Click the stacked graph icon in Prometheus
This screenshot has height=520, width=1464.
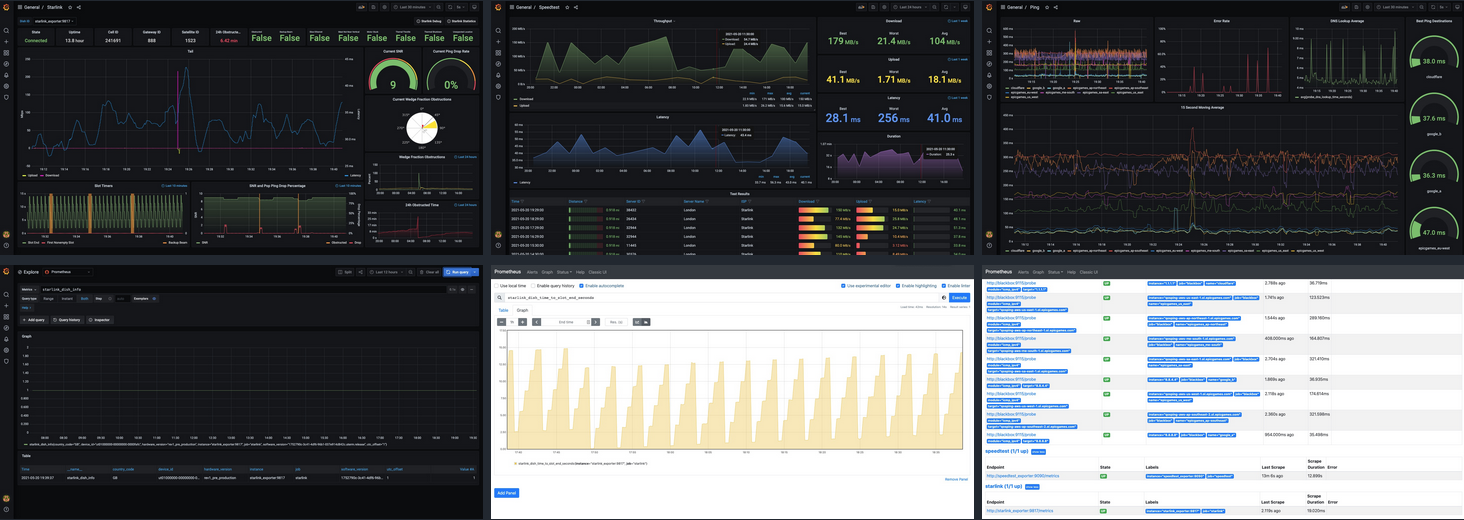[x=645, y=322]
